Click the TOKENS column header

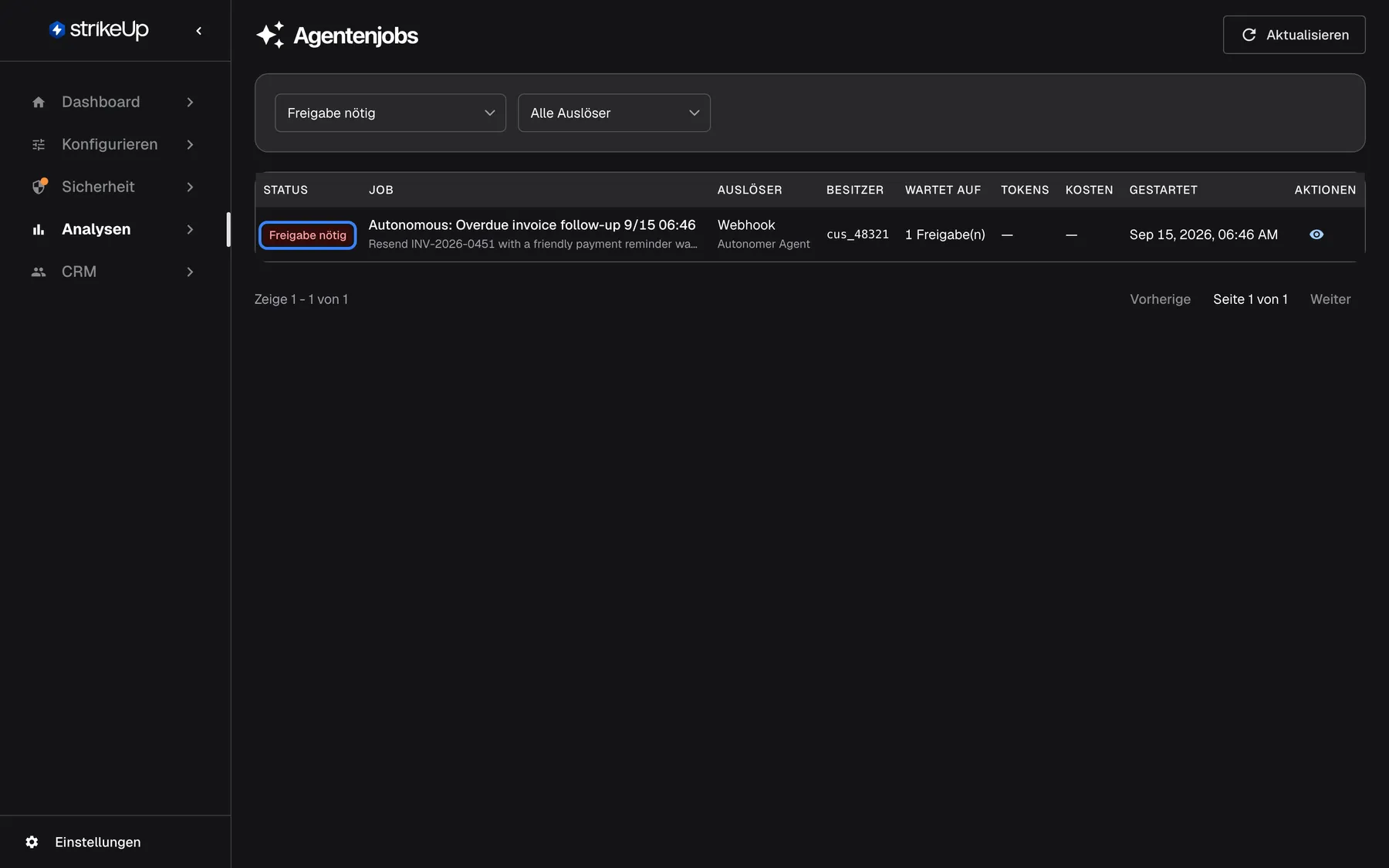coord(1025,190)
